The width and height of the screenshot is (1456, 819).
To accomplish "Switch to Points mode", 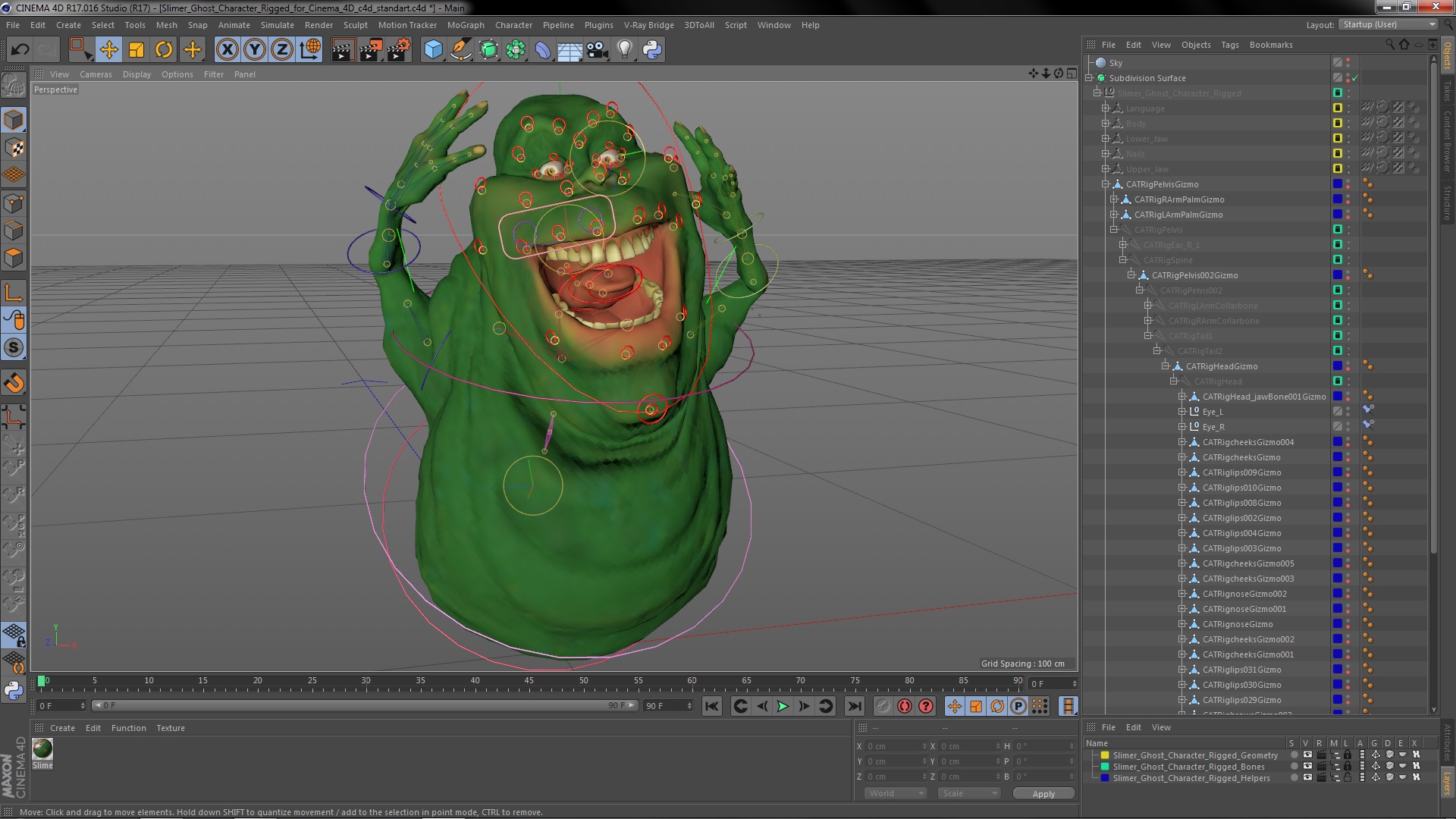I will 14,203.
